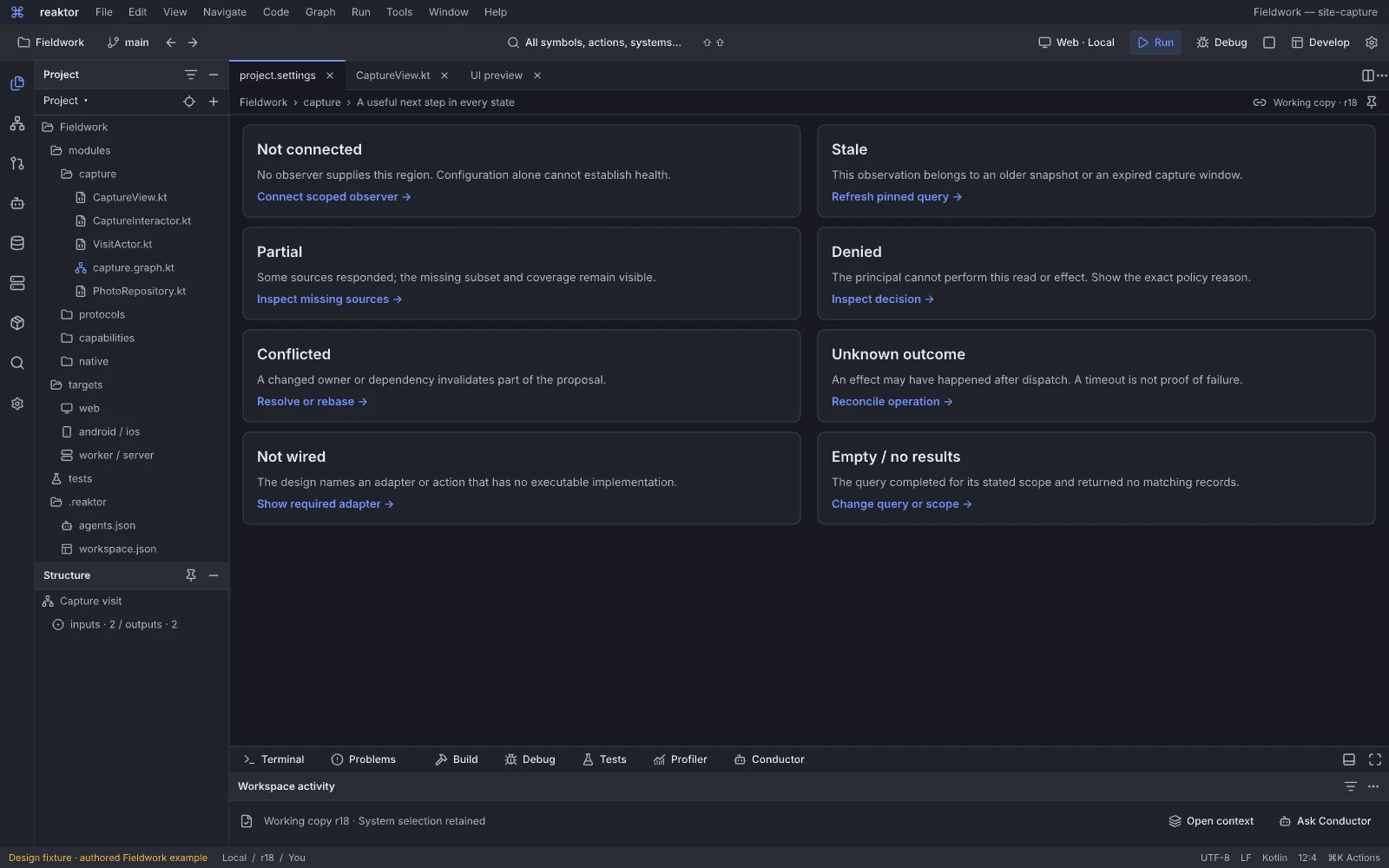Screen dimensions: 1389x868
Task: Open the Profiler tab
Action: pyautogui.click(x=681, y=759)
